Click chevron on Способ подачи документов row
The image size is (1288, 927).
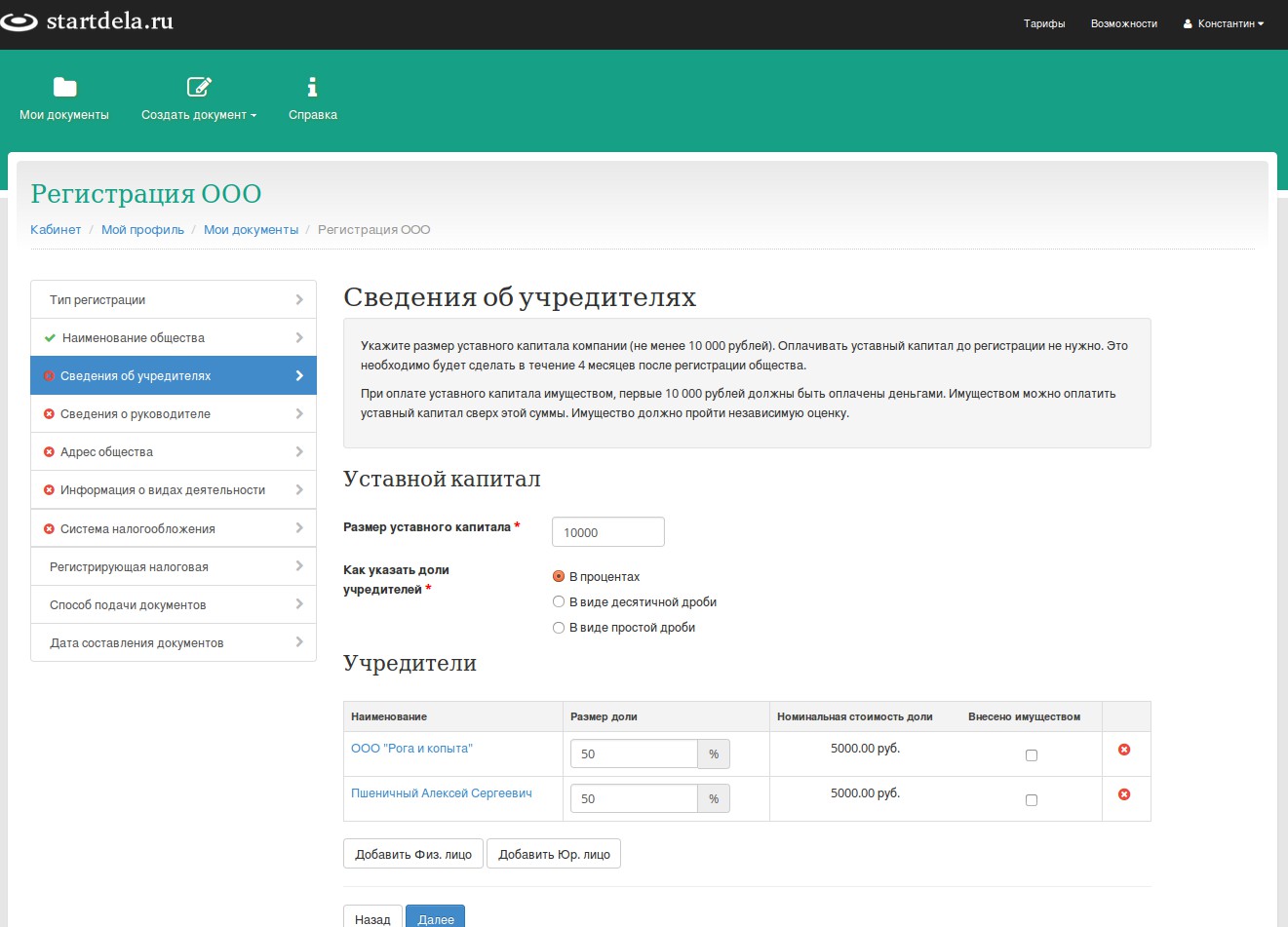point(299,603)
